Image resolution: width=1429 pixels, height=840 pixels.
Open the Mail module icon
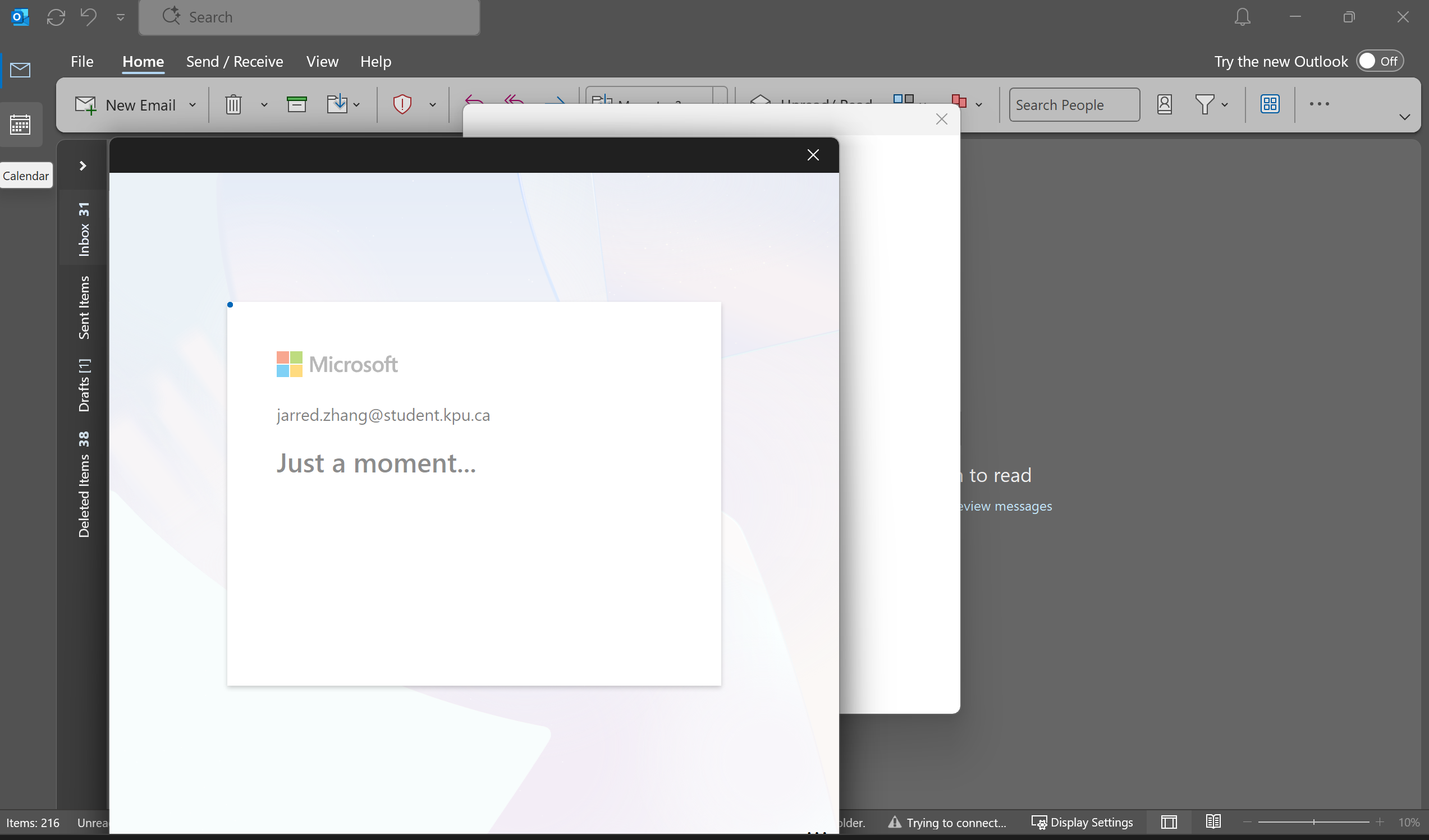pyautogui.click(x=20, y=70)
